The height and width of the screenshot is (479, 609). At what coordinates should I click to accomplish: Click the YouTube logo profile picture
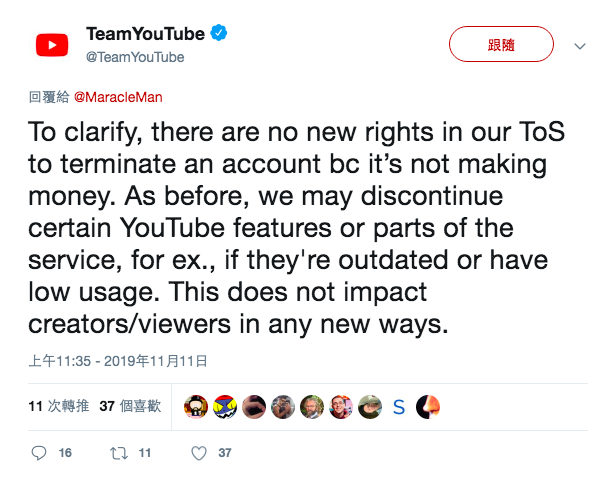[x=52, y=45]
